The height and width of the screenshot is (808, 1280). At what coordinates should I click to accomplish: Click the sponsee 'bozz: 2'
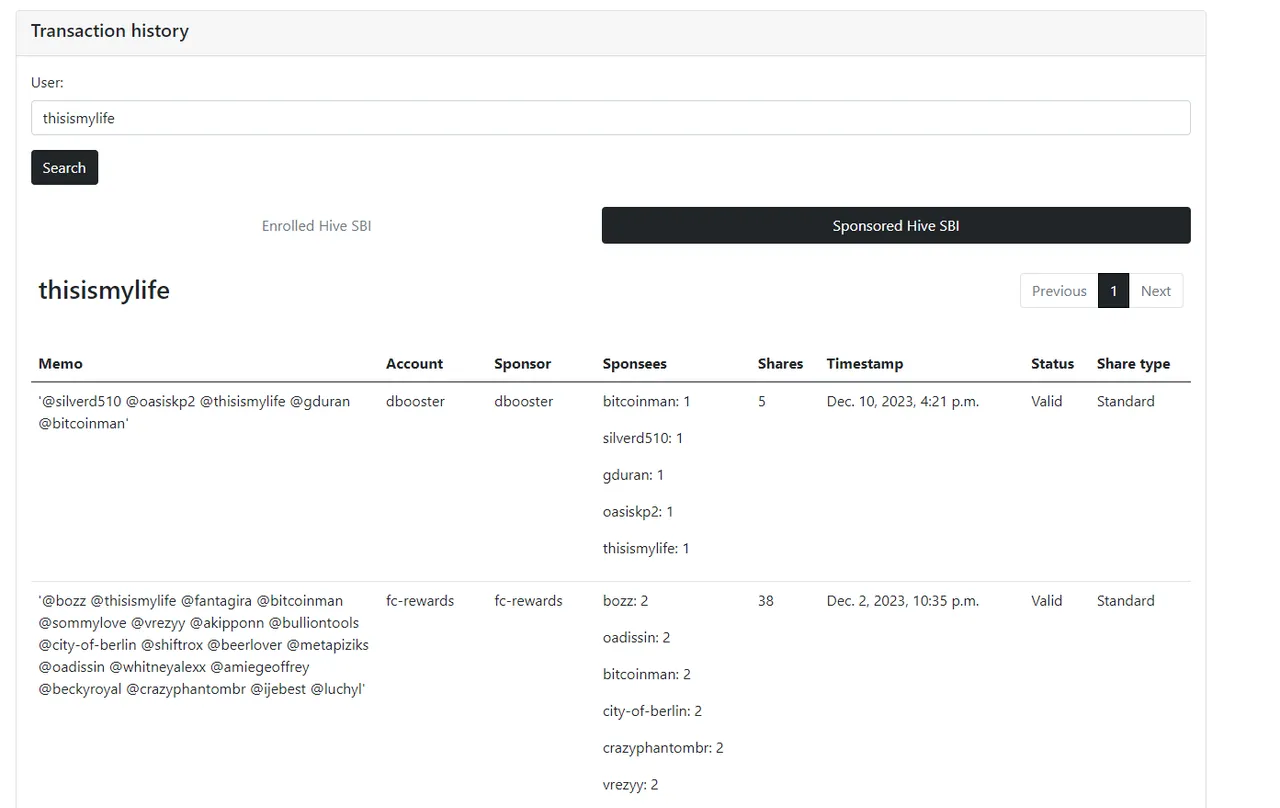click(625, 601)
